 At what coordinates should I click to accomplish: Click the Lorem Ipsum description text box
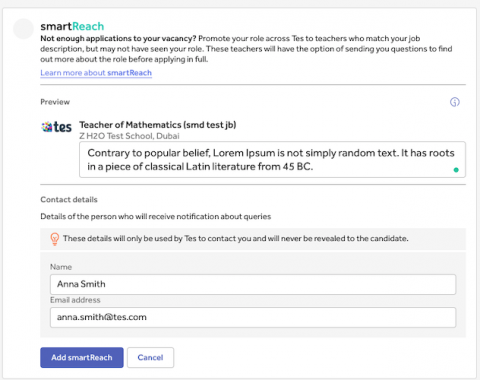coord(272,160)
